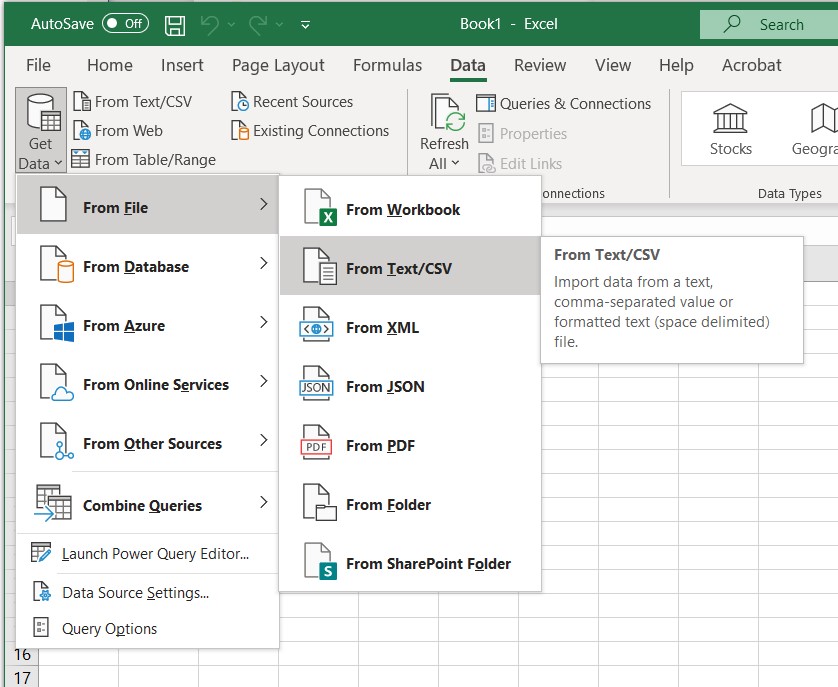Expand the Combine Queries submenu arrow
This screenshot has height=687, width=838.
point(263,502)
